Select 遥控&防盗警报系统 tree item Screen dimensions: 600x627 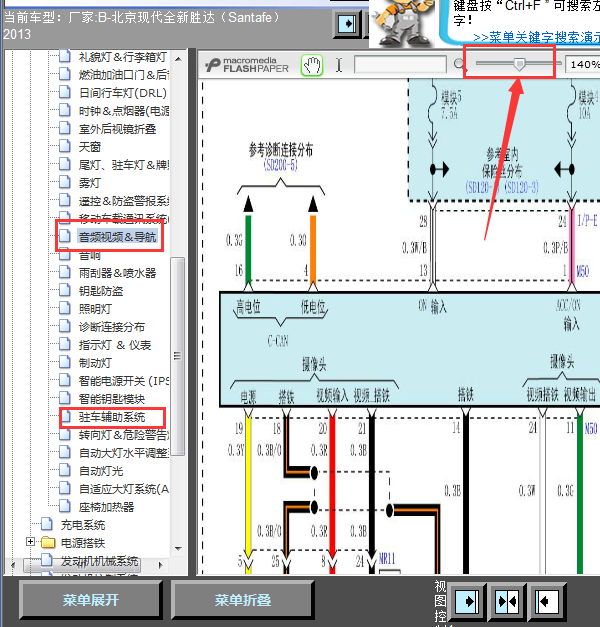tap(124, 201)
